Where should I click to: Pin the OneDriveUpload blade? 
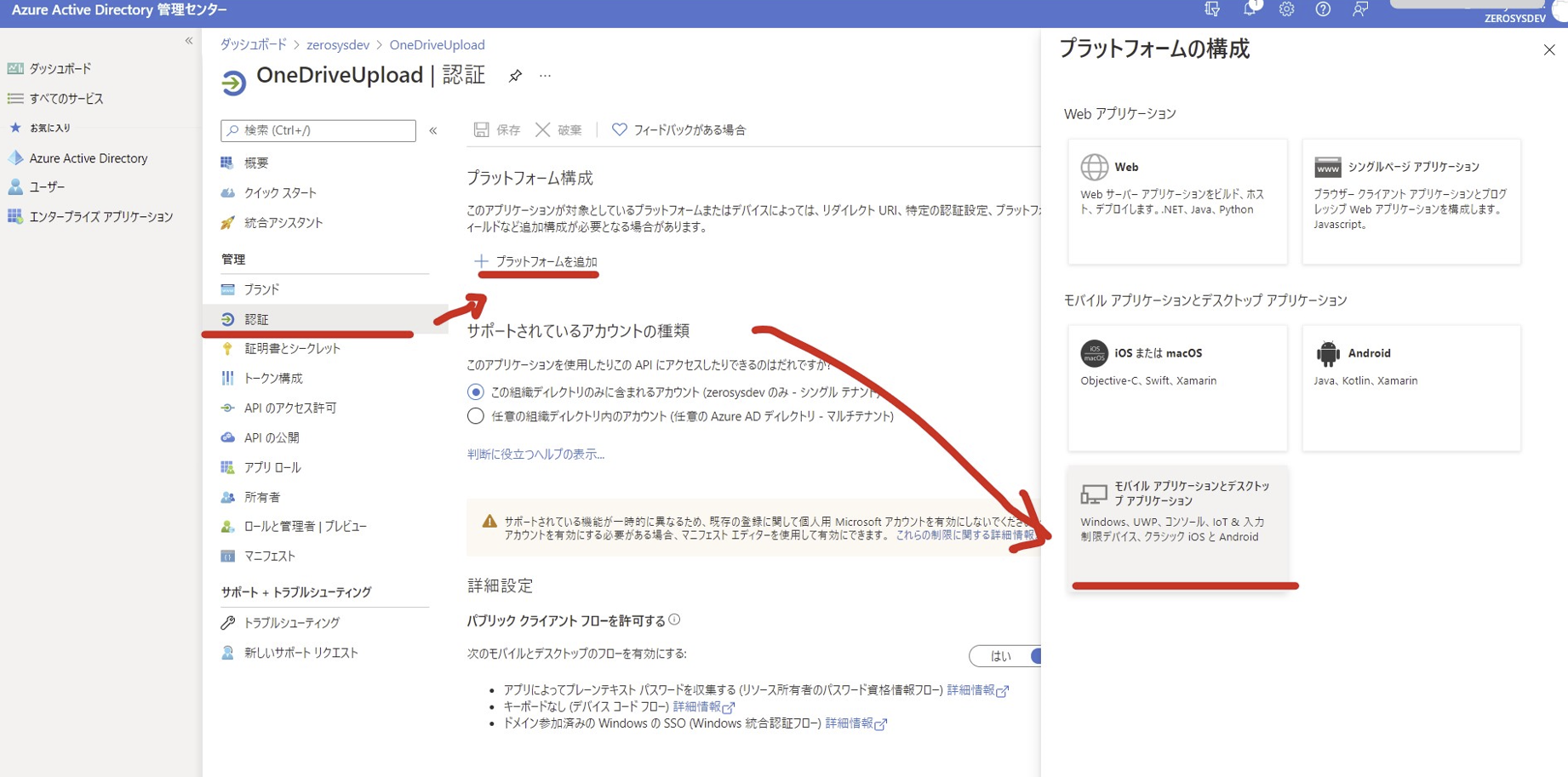[x=515, y=76]
